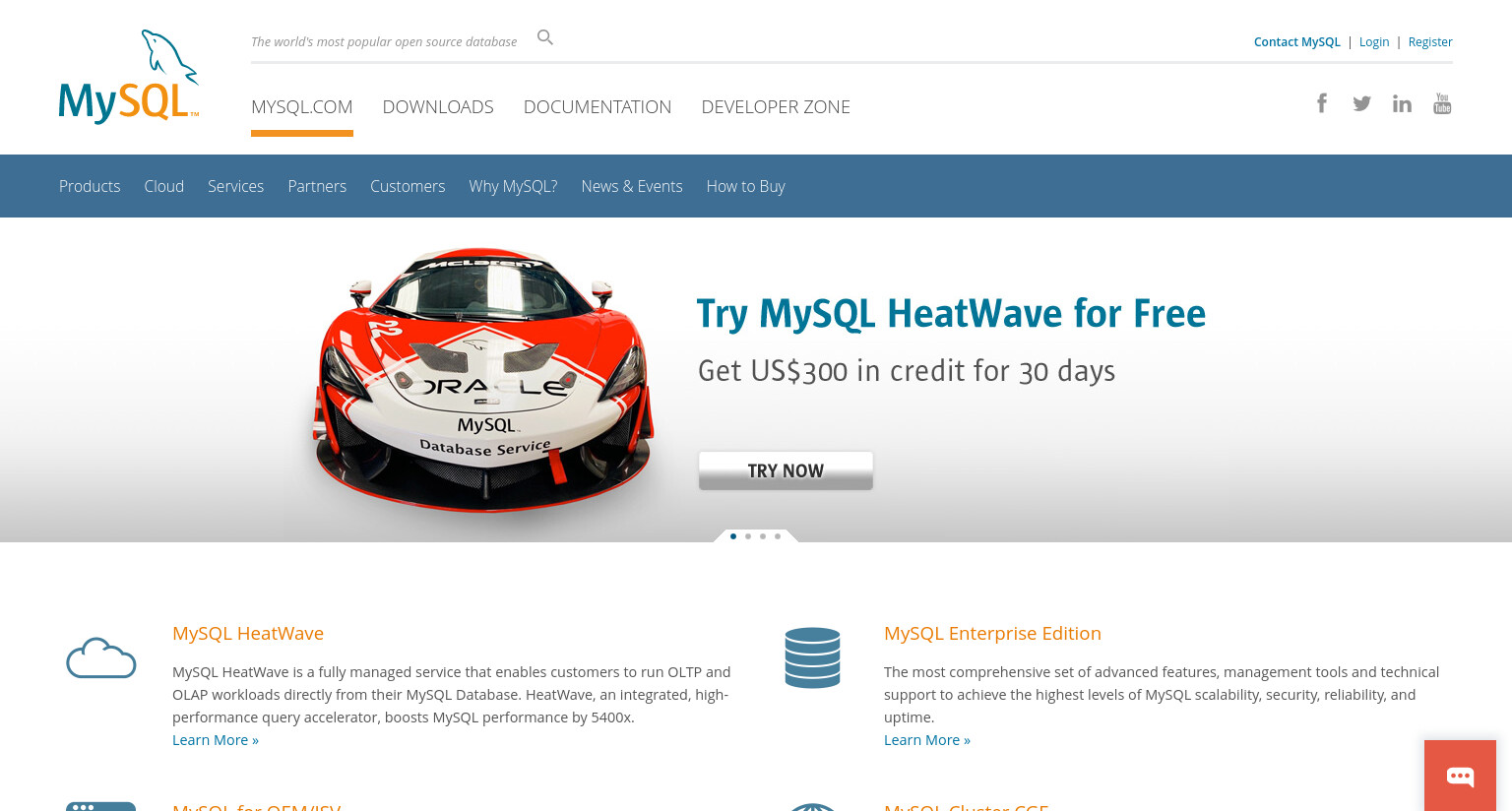Click the Enterprise Edition database icon
The width and height of the screenshot is (1512, 811).
812,657
